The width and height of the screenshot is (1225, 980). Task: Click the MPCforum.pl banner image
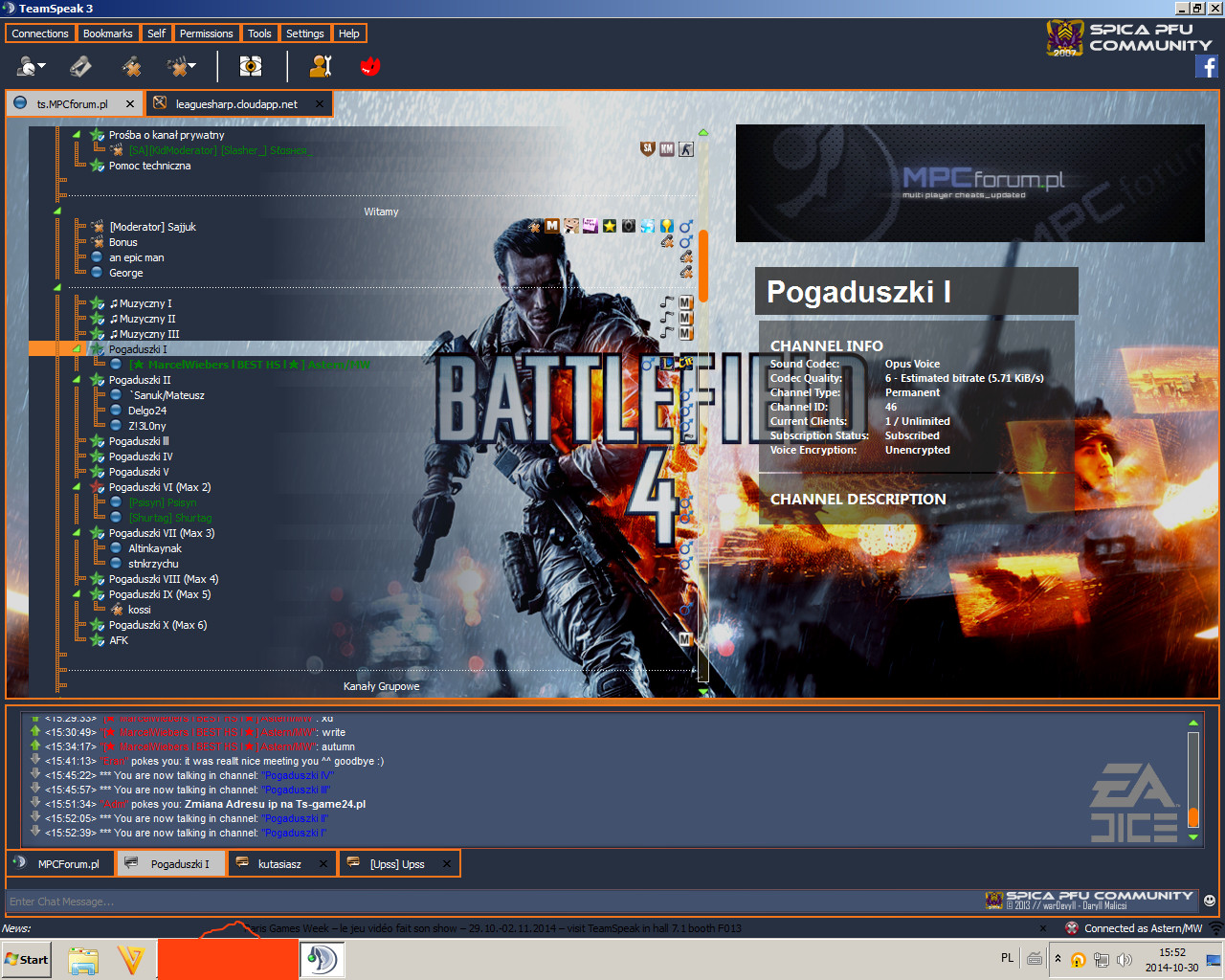970,183
